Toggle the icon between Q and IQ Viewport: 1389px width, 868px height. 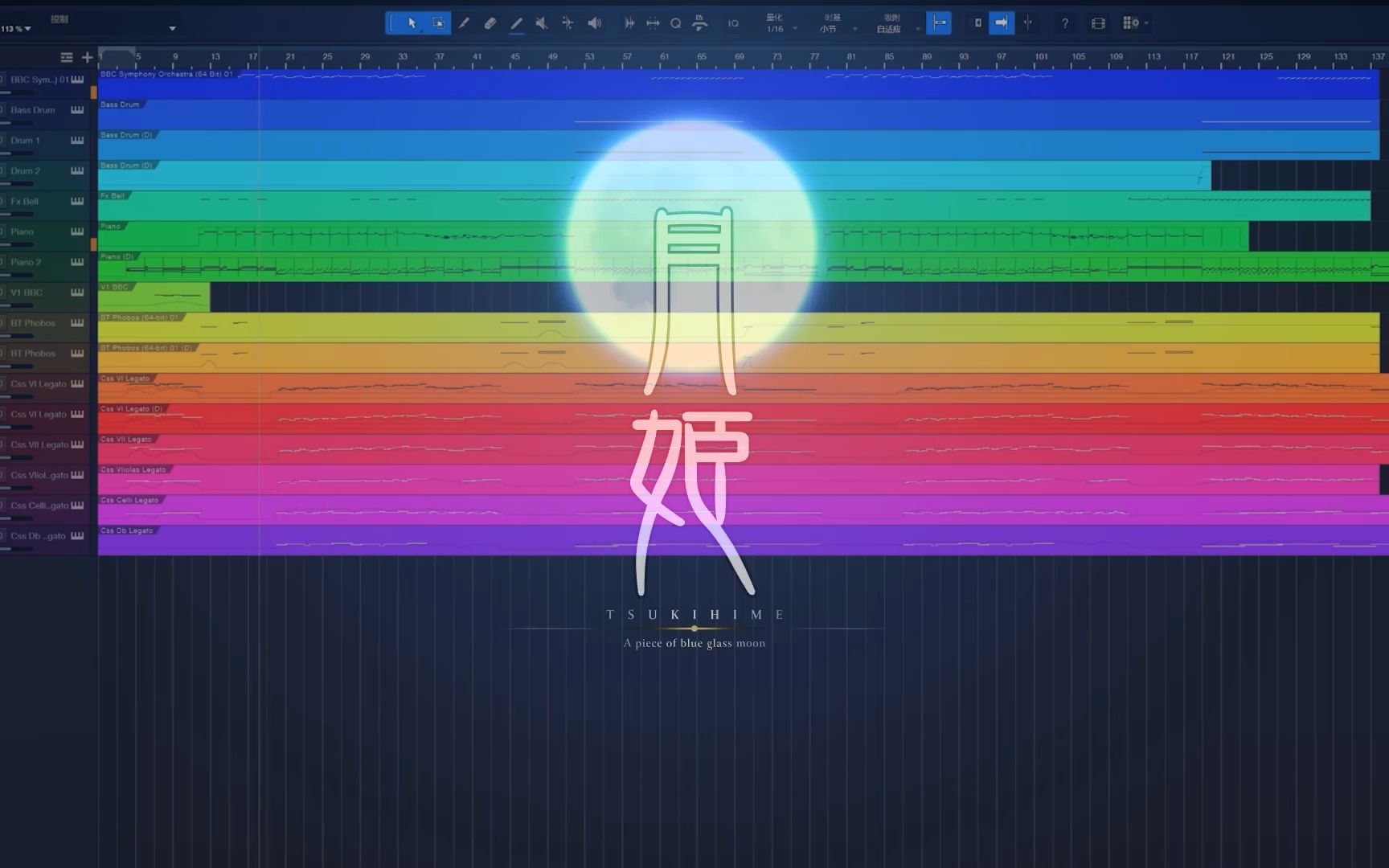tap(700, 23)
